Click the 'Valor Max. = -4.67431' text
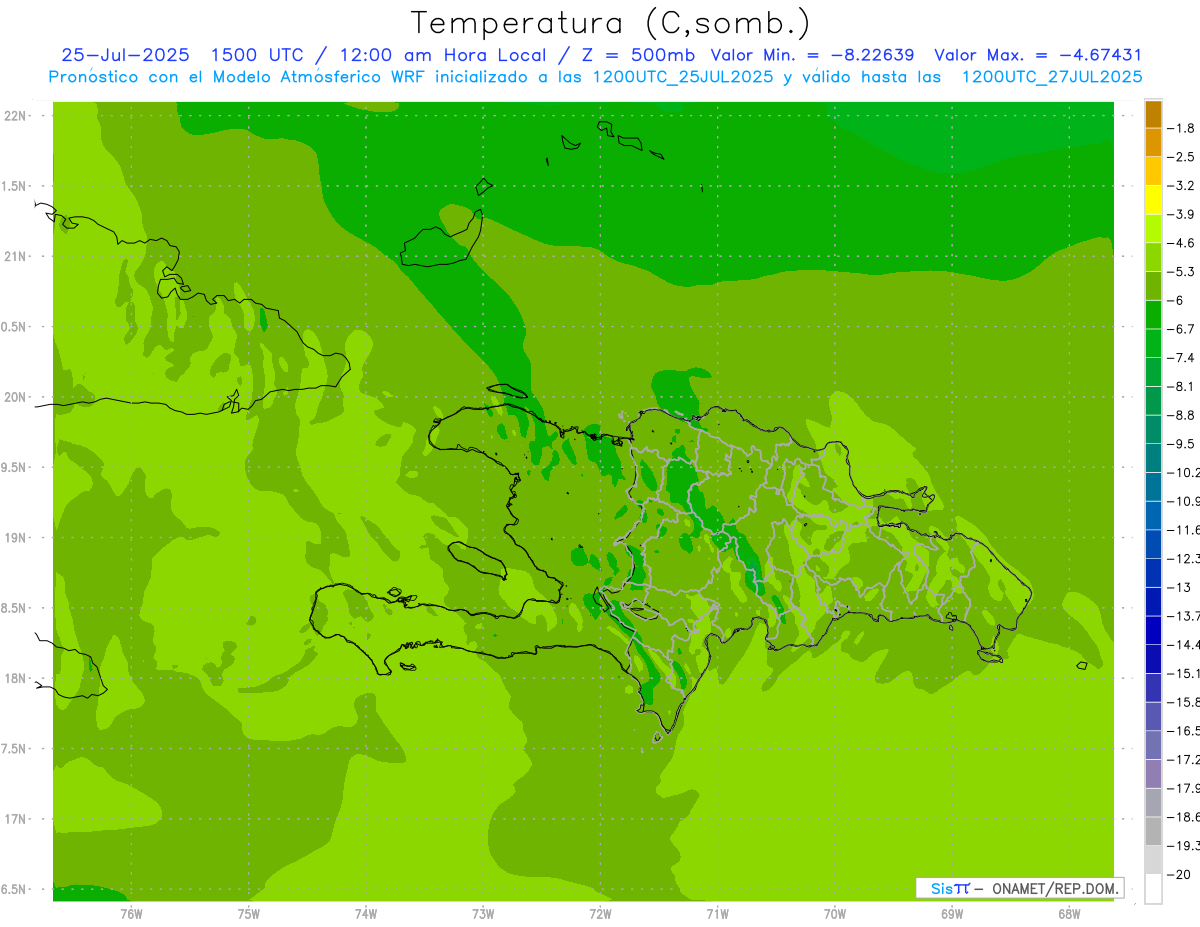The width and height of the screenshot is (1200, 927). tap(1038, 55)
